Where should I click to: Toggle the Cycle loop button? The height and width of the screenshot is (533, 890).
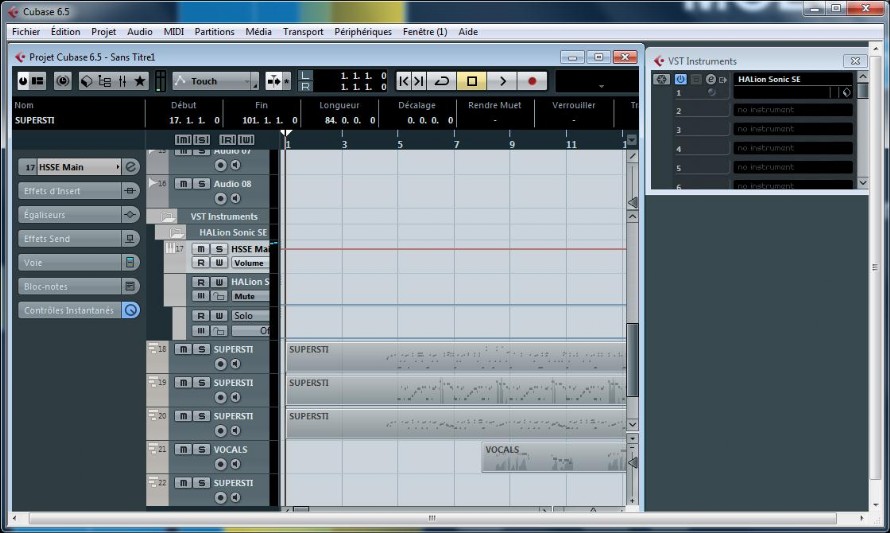point(442,81)
